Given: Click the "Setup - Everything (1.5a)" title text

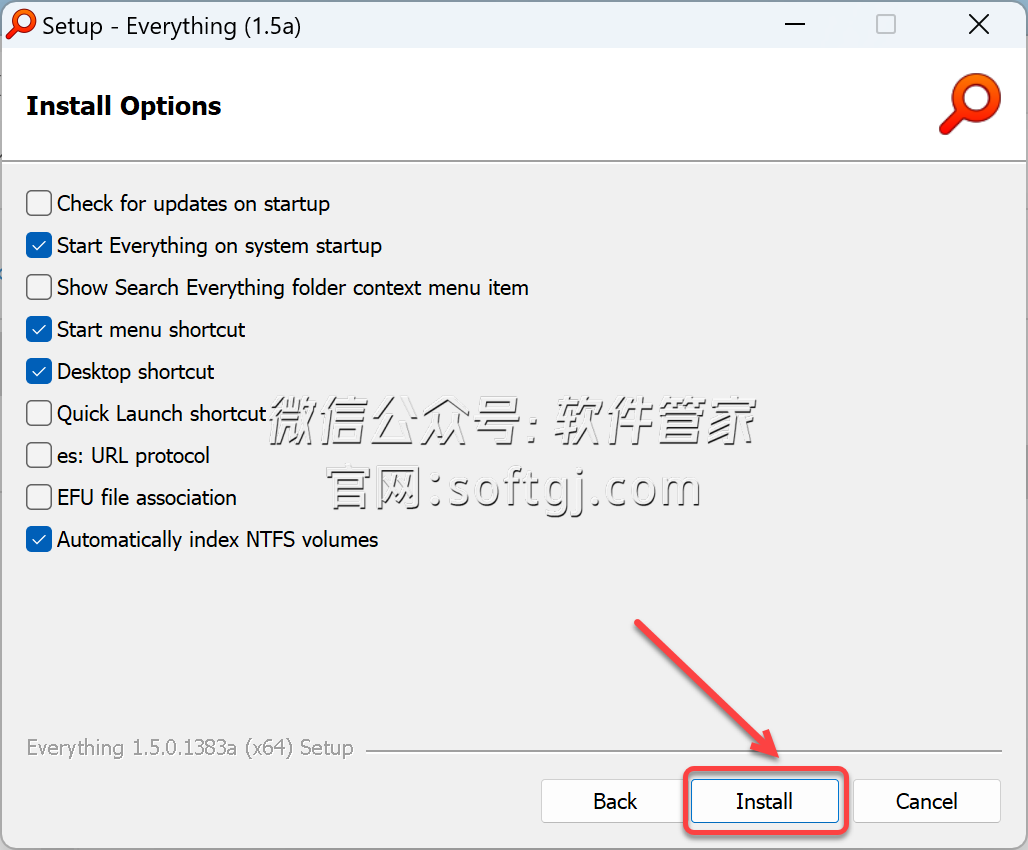Looking at the screenshot, I should 172,26.
